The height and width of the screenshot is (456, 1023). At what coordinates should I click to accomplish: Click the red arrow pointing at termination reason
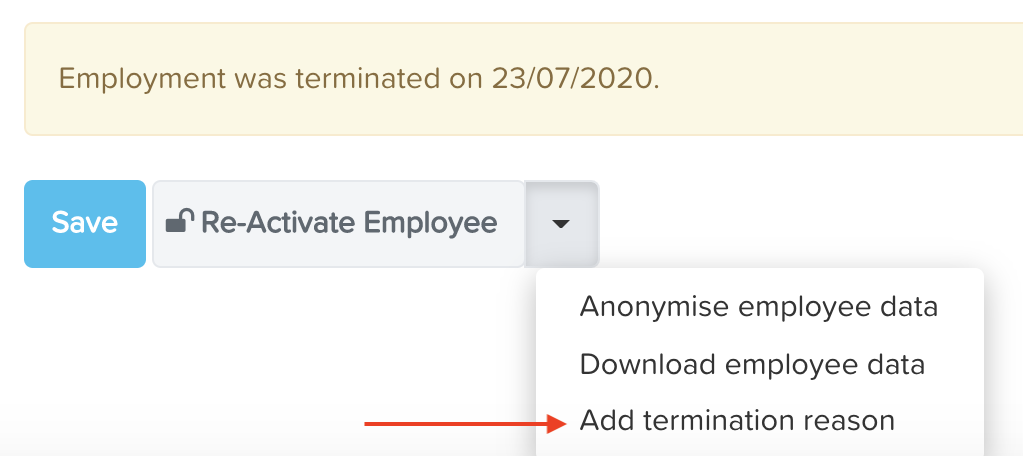[x=466, y=423]
